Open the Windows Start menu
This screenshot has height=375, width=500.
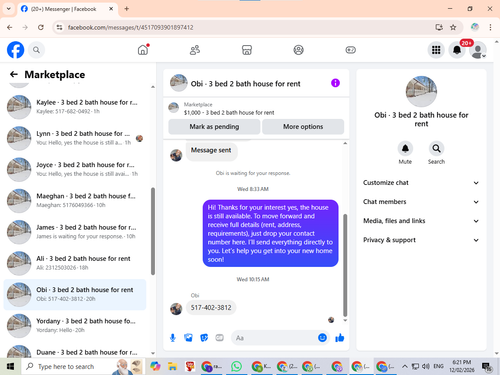(x=10, y=366)
